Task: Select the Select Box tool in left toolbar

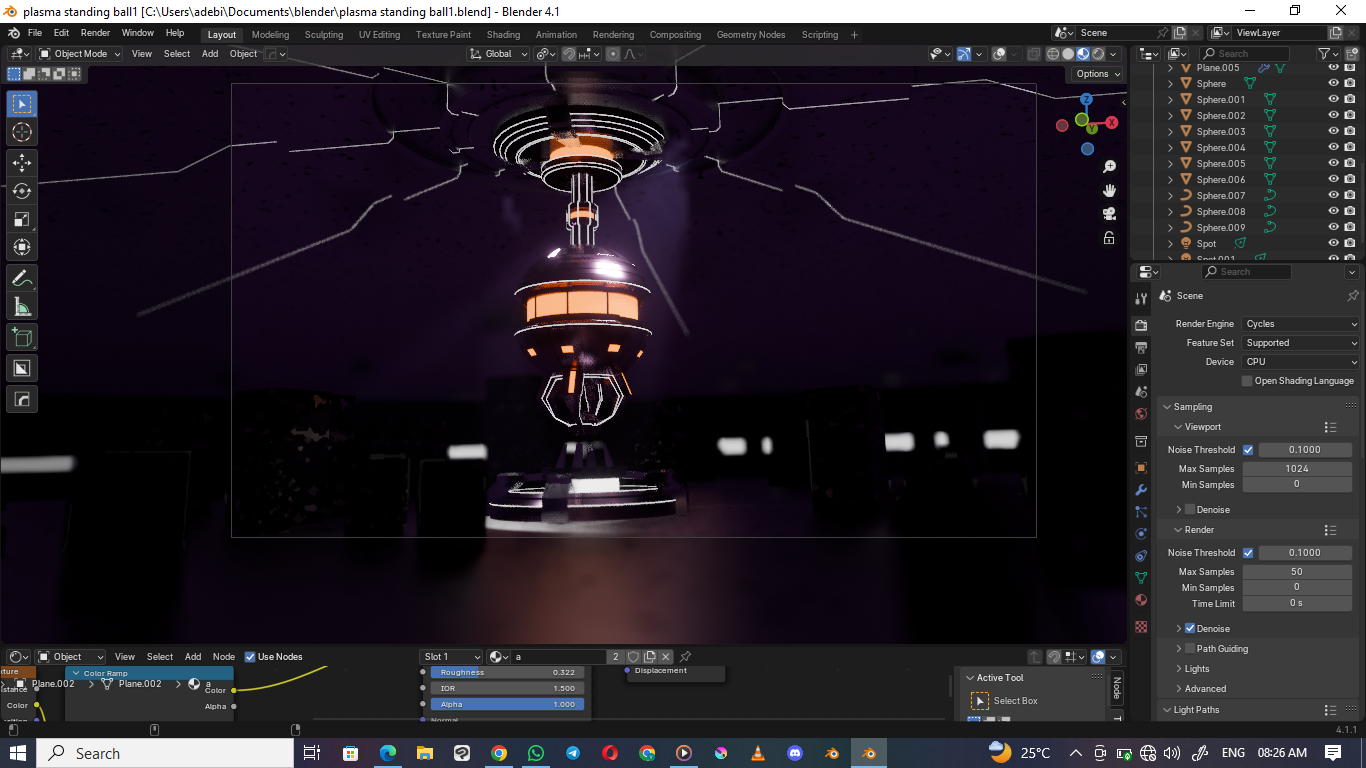Action: click(22, 104)
